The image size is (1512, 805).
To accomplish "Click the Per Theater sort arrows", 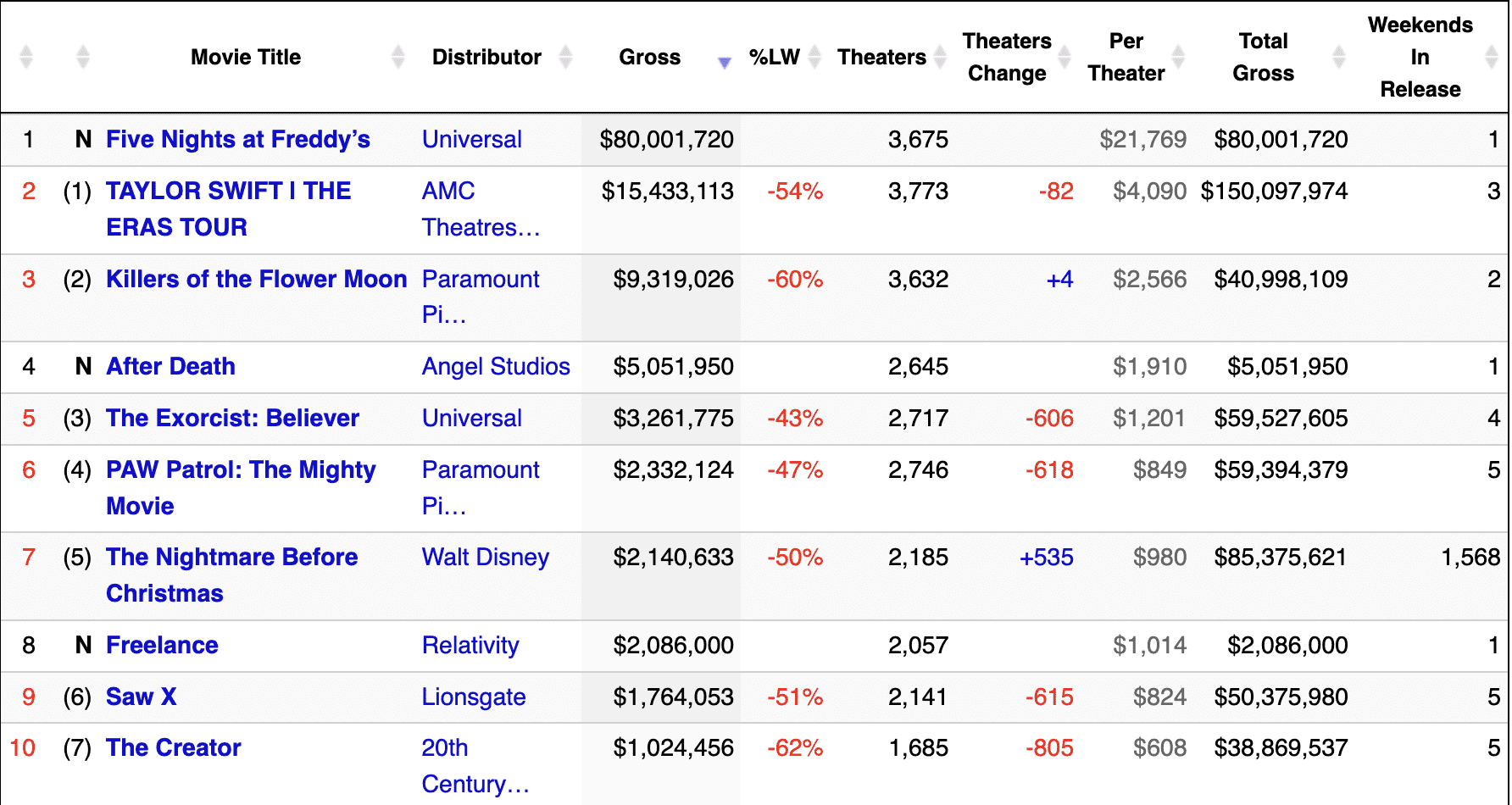I will (1178, 57).
